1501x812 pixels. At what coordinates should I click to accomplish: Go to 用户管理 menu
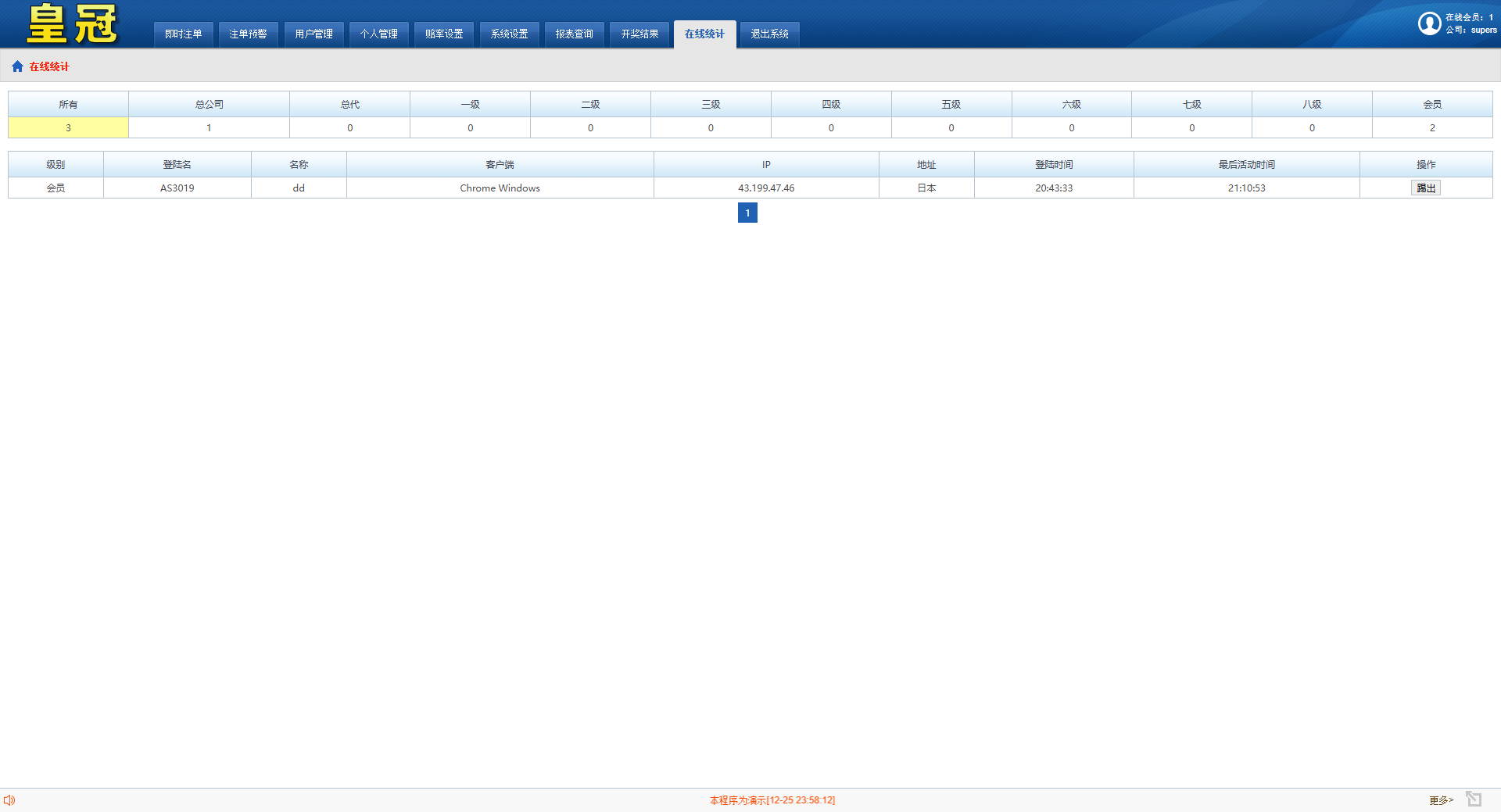(x=313, y=34)
